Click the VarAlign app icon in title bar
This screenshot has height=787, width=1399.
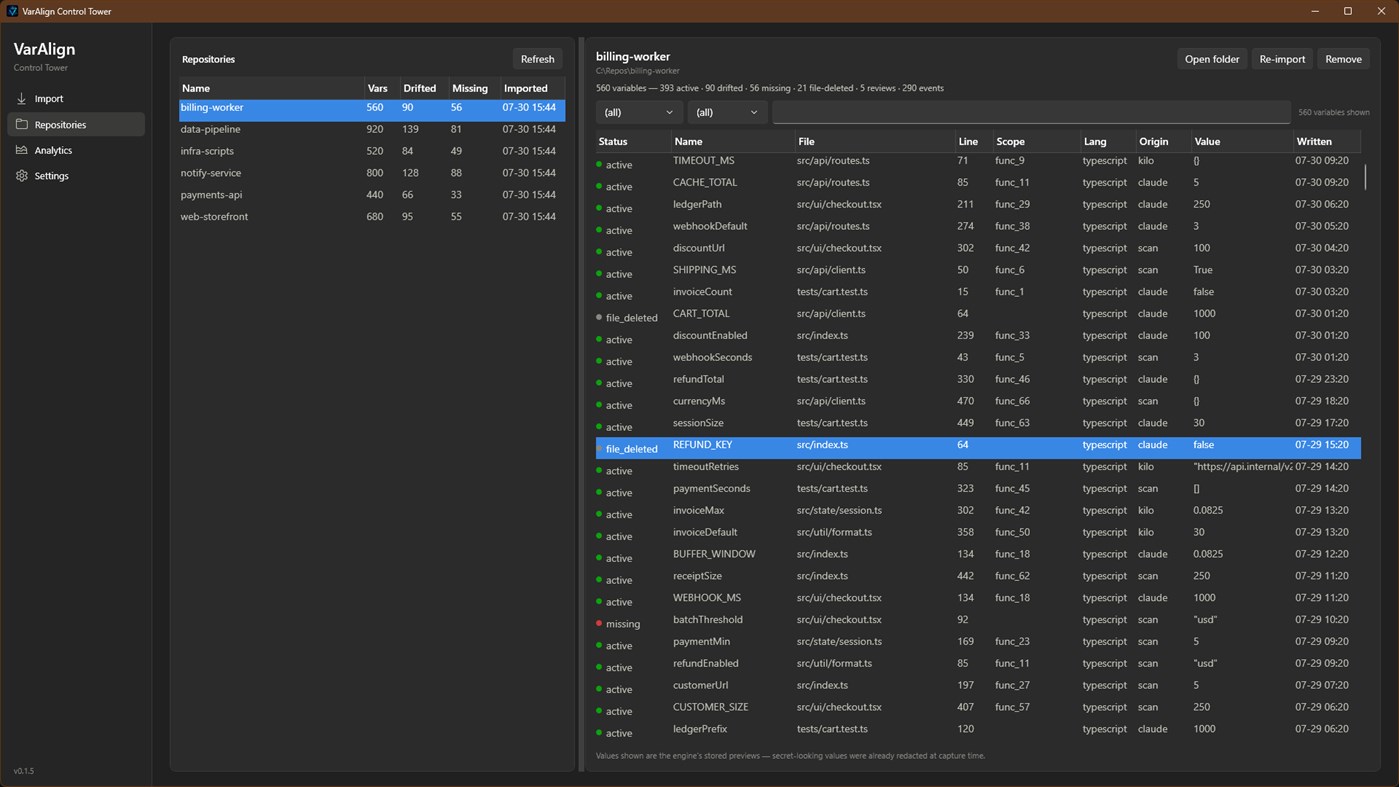(x=12, y=11)
